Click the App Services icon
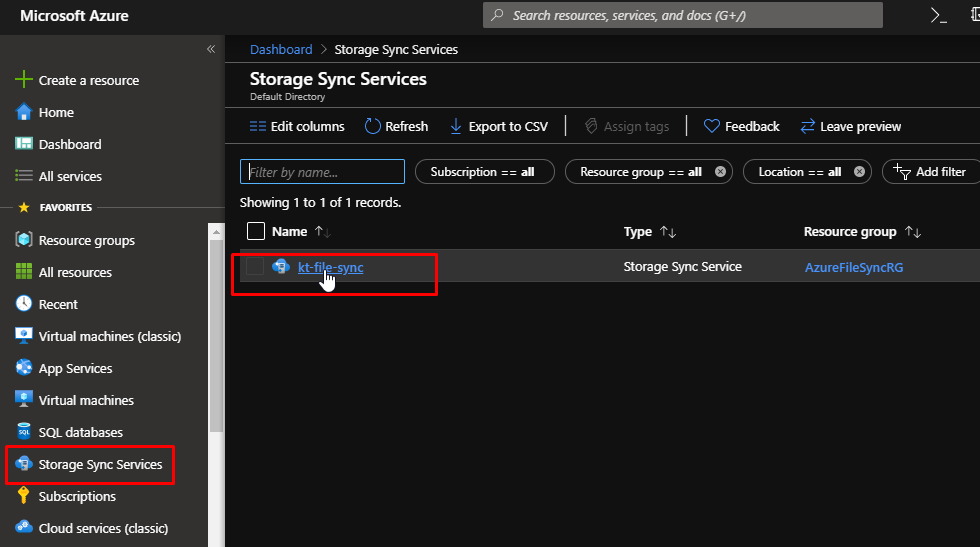The image size is (980, 547). 24,368
